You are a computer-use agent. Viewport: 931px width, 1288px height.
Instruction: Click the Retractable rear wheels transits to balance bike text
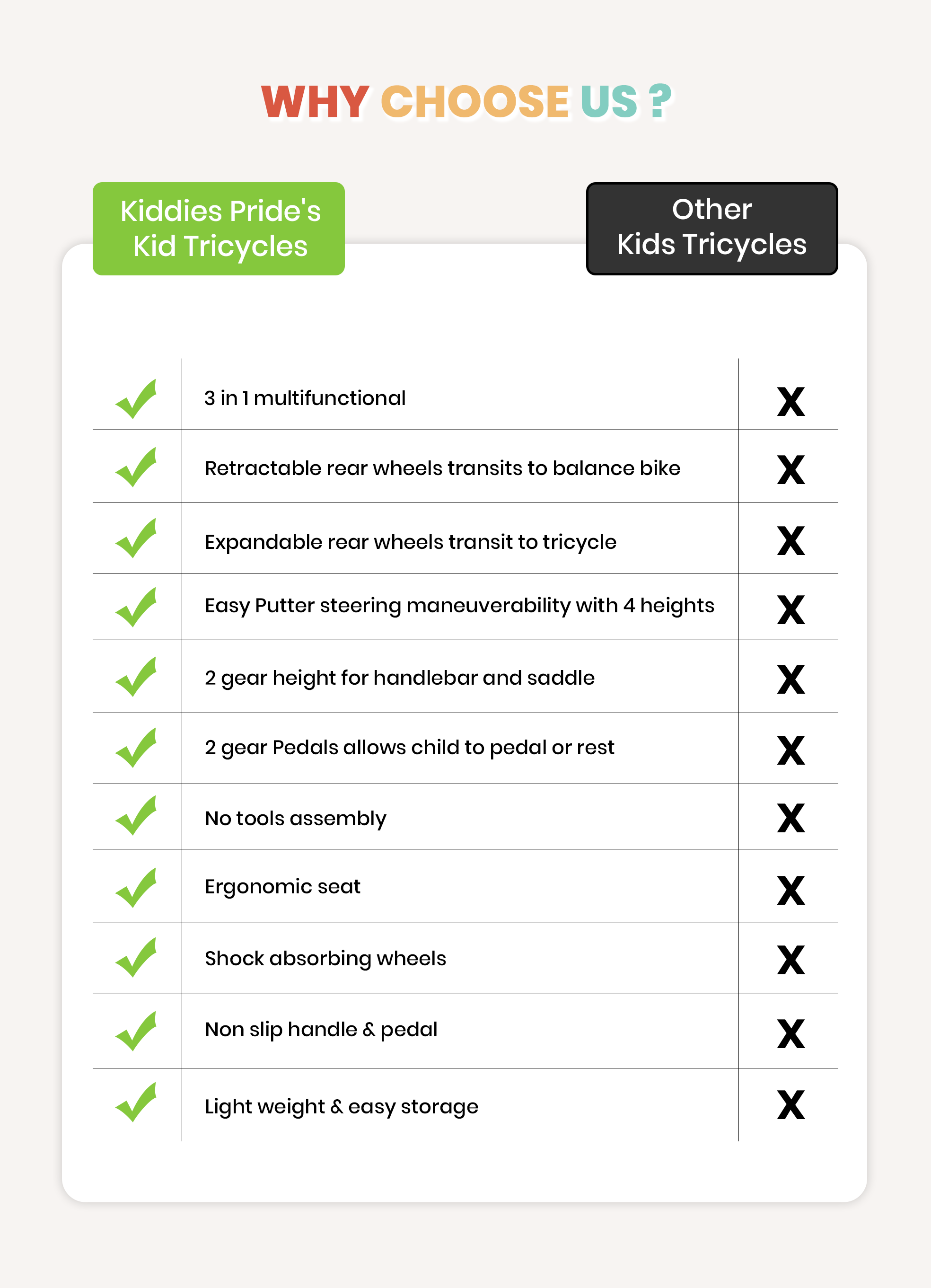(442, 468)
